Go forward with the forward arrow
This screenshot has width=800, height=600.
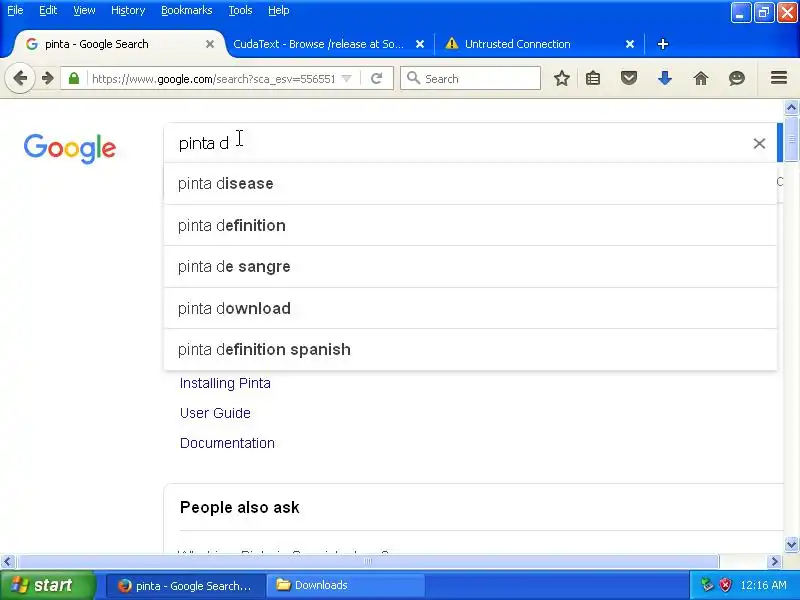pos(47,79)
